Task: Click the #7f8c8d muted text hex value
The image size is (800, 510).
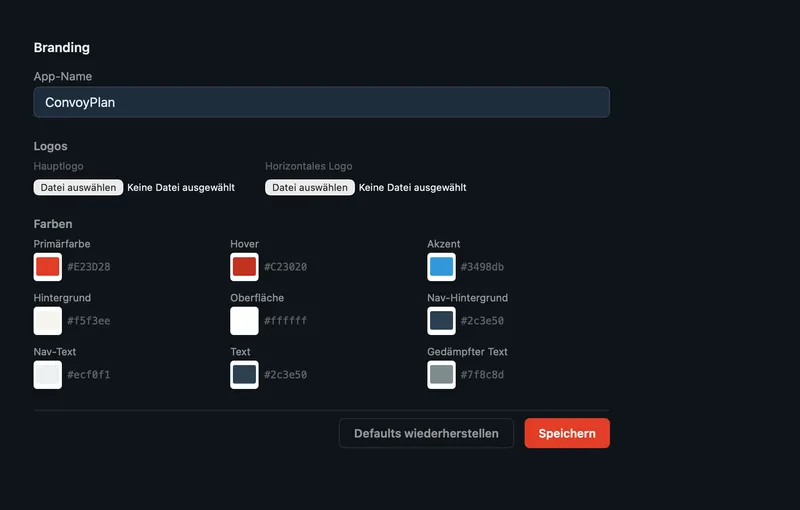Action: tap(482, 375)
